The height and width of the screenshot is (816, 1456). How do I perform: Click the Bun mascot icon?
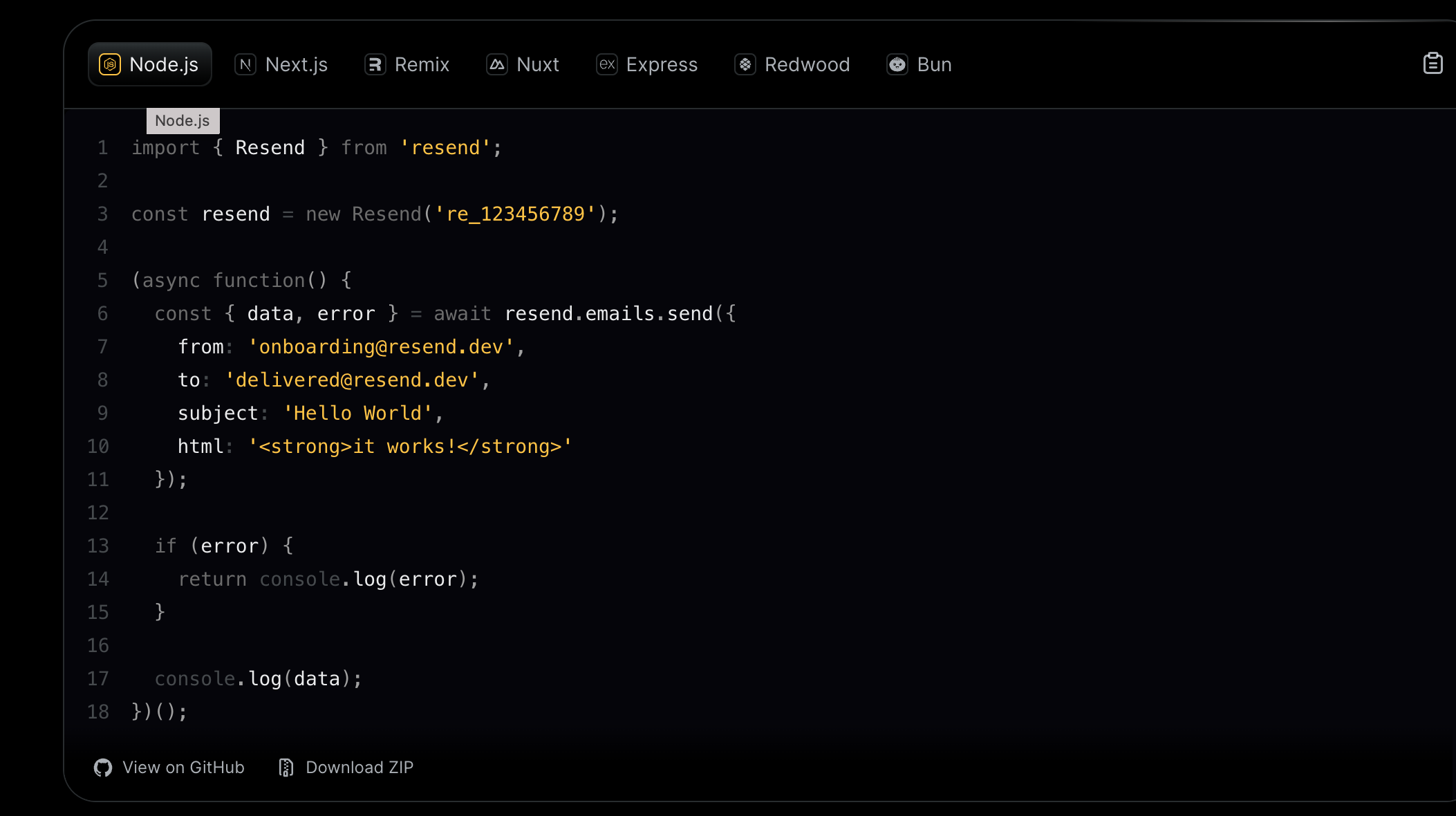[x=897, y=64]
